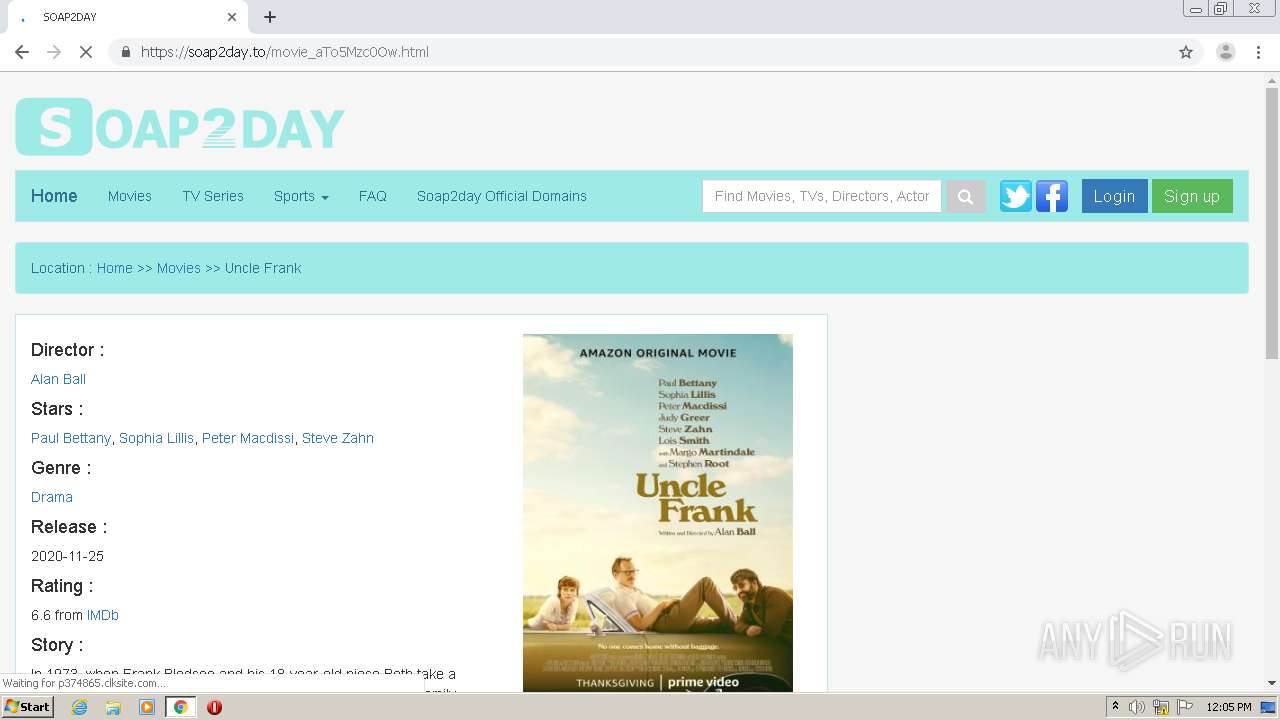The height and width of the screenshot is (720, 1280).
Task: Open Peter Macdissi star link
Action: click(248, 438)
